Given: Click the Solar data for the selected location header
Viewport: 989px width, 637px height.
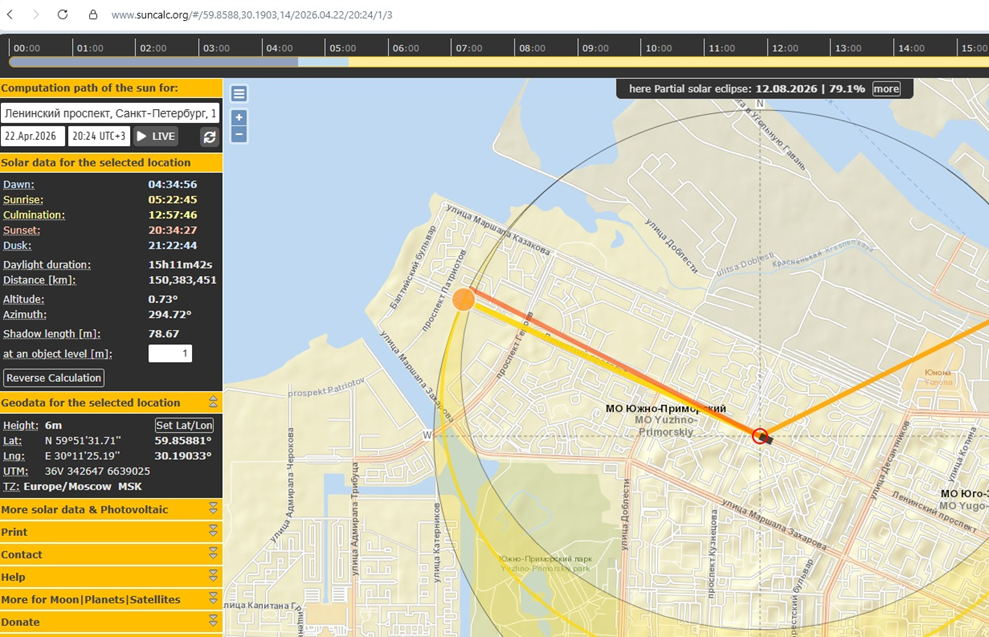Looking at the screenshot, I should [110, 162].
